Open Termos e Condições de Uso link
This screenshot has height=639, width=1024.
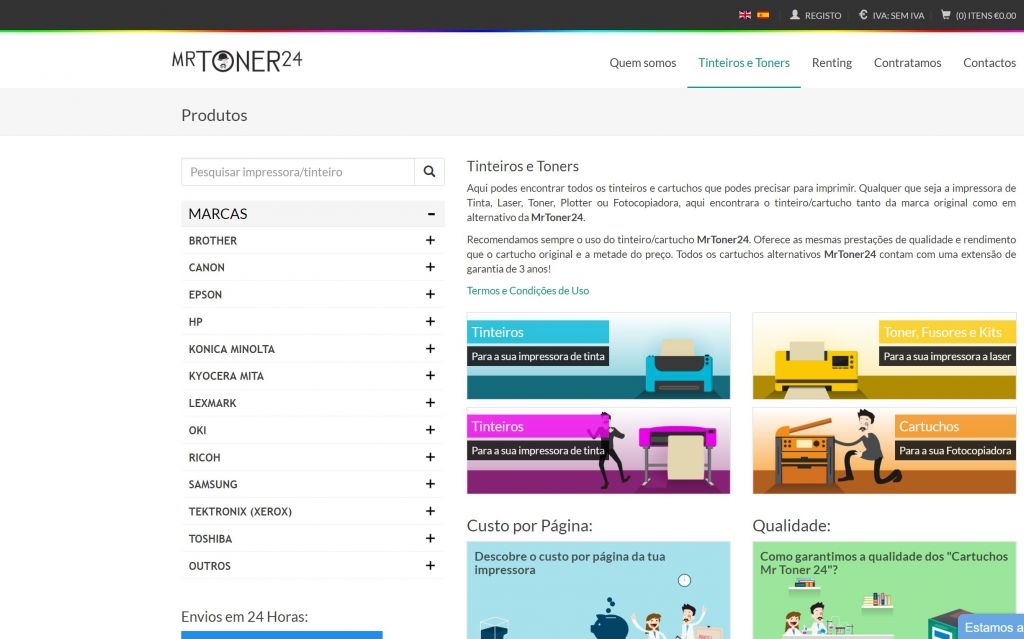point(528,291)
